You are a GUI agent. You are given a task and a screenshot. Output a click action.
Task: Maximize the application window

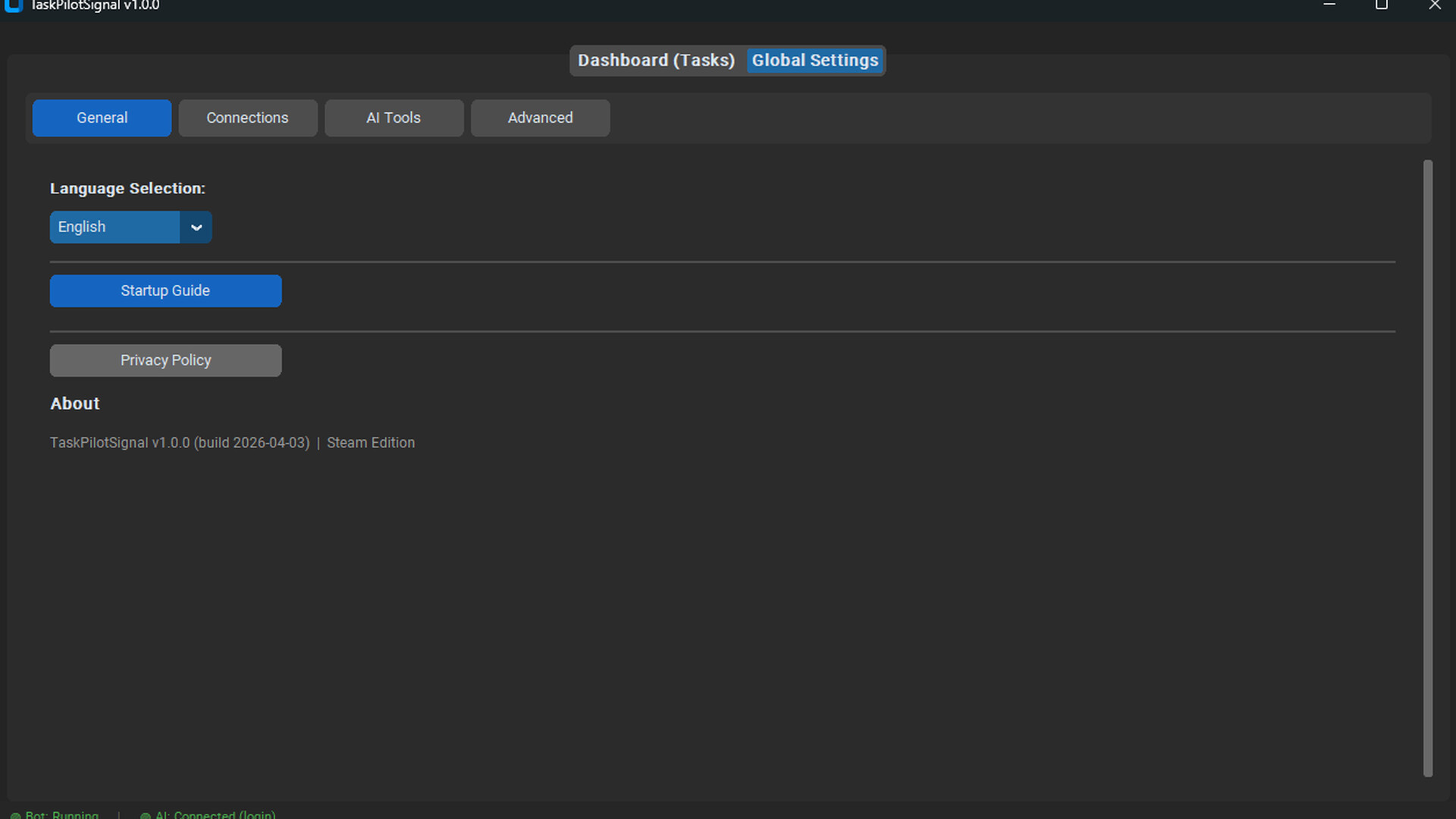click(1382, 5)
